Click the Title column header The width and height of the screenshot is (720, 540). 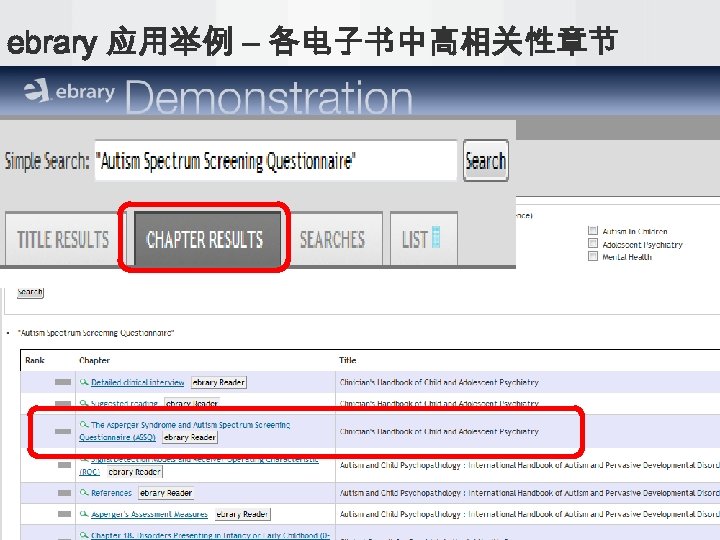click(x=348, y=360)
